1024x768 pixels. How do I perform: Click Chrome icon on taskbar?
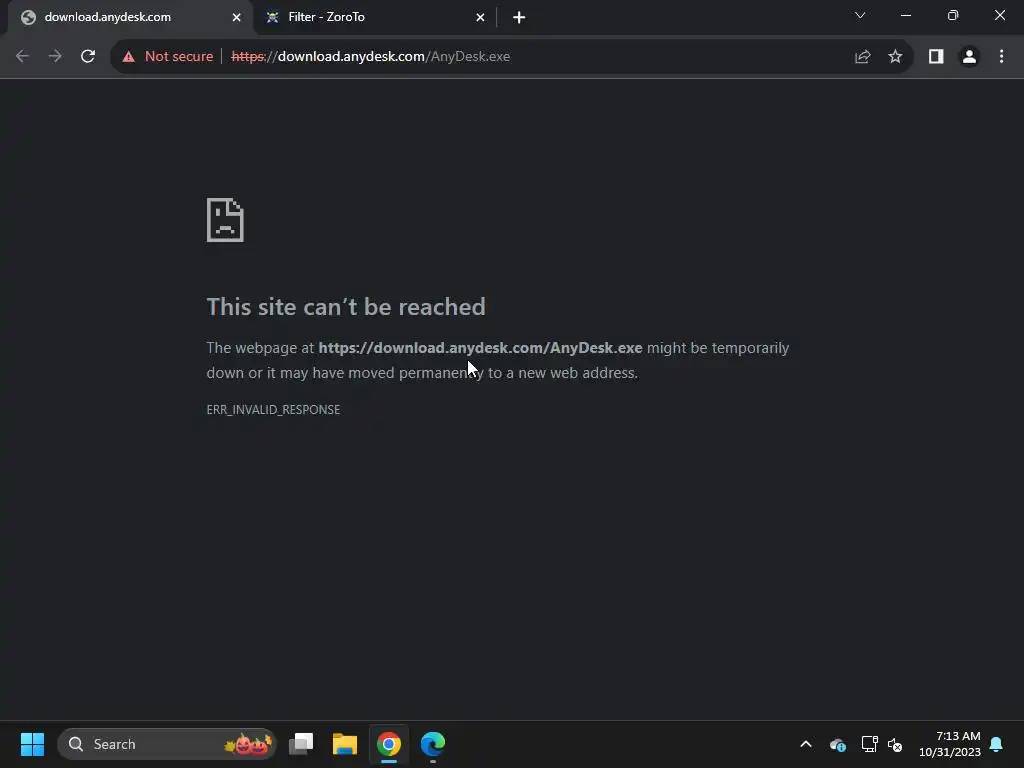click(x=389, y=744)
